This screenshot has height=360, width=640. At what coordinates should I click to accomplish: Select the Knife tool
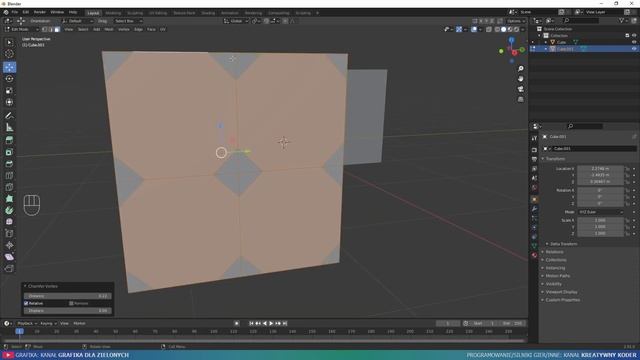[x=9, y=187]
